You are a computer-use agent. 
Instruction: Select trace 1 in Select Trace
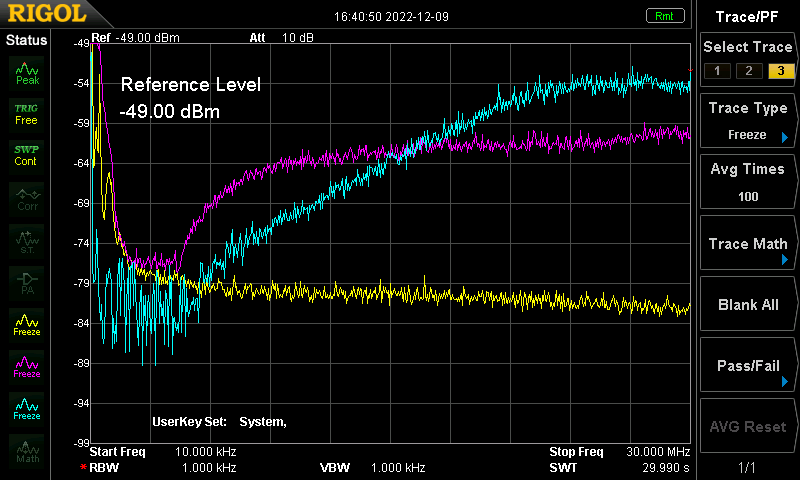coord(715,70)
